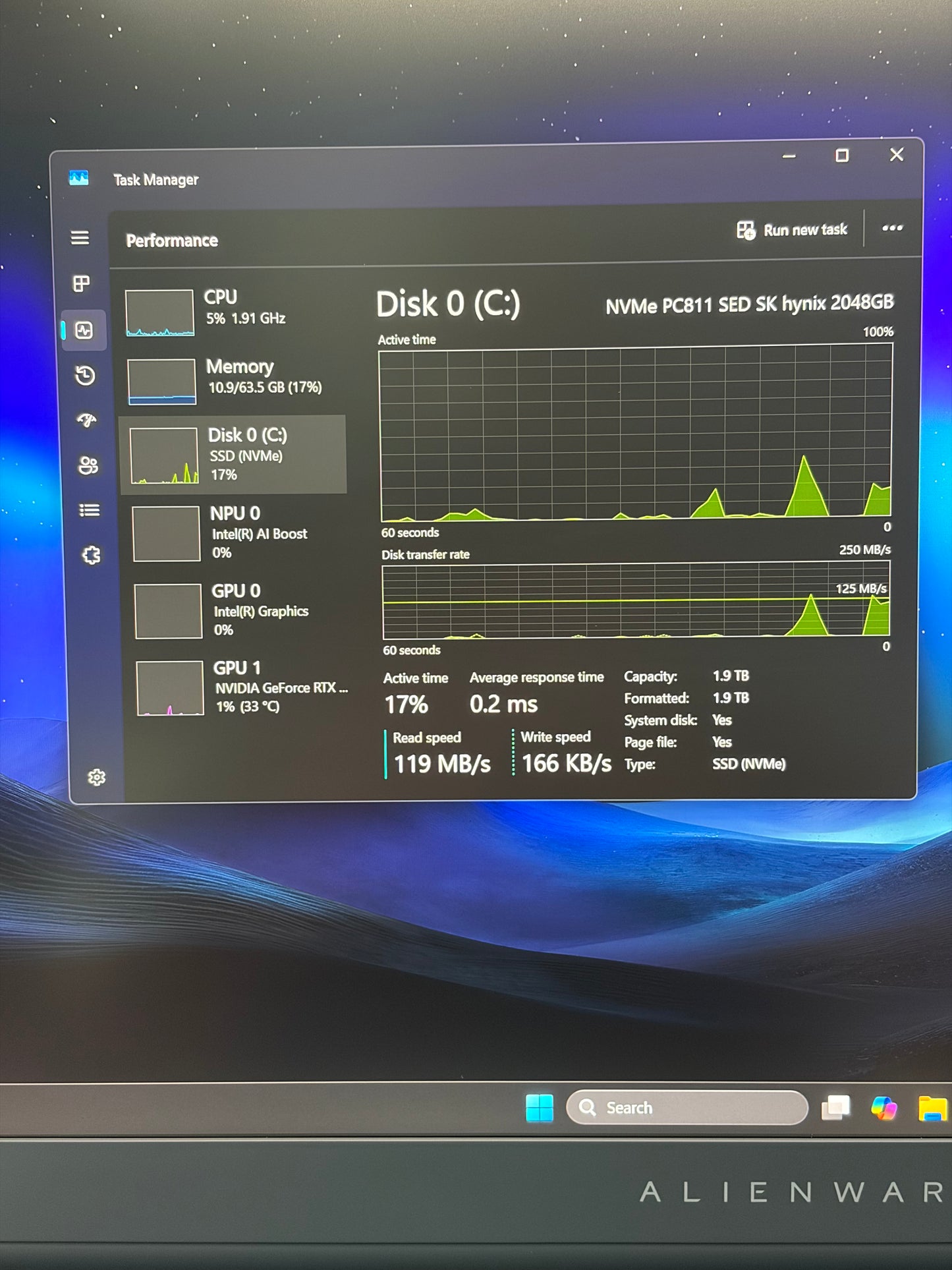Click the Page file Yes value

coord(722,742)
